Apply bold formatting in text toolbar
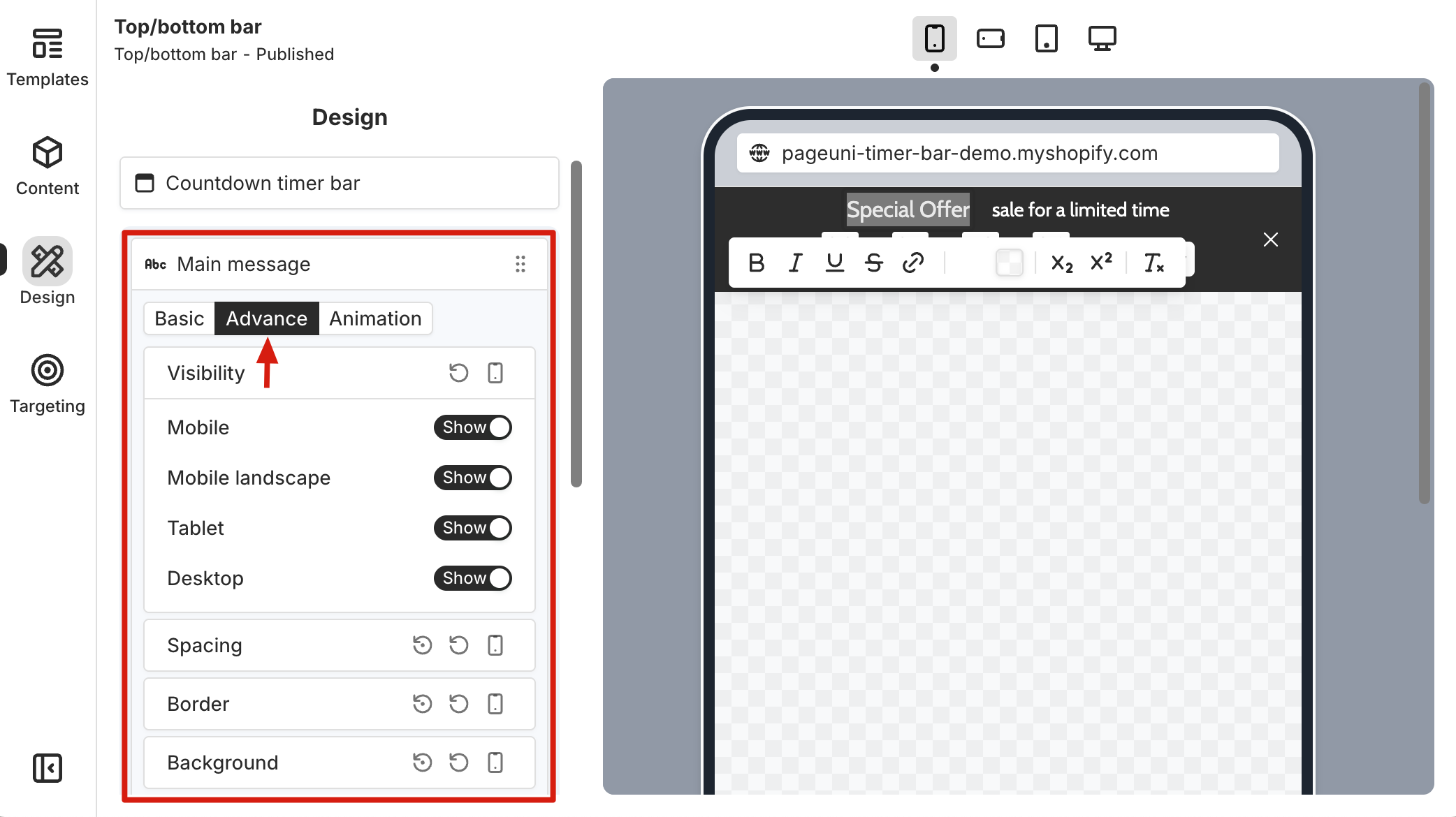 point(757,263)
